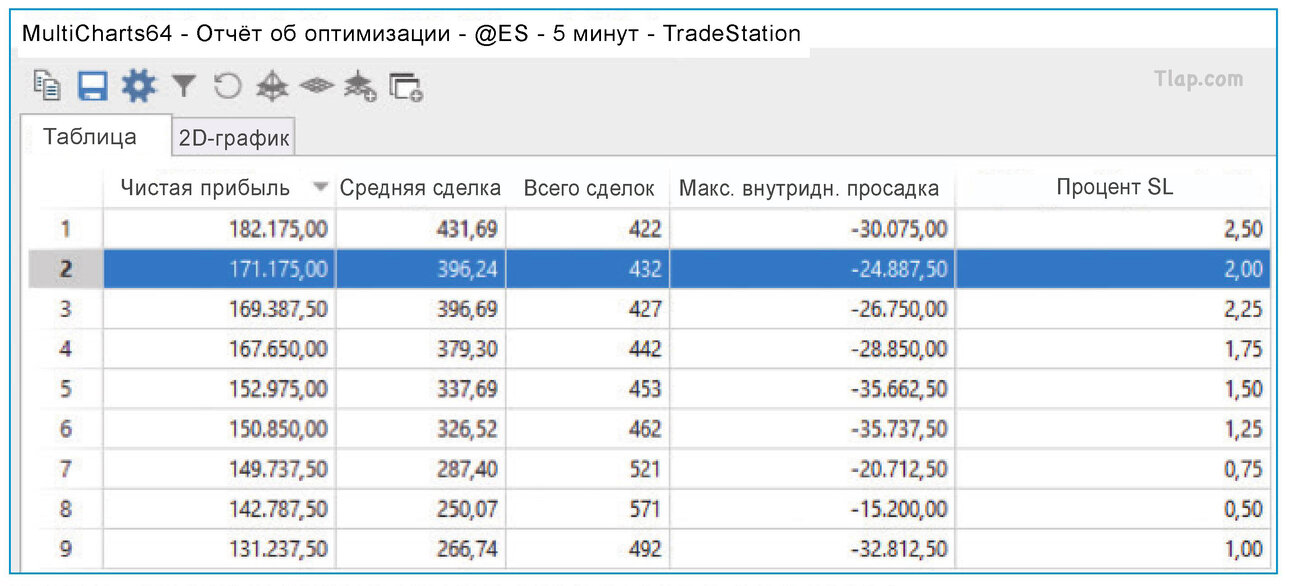Click drawdown cell -26.750,00
The width and height of the screenshot is (1290, 586).
(x=812, y=309)
